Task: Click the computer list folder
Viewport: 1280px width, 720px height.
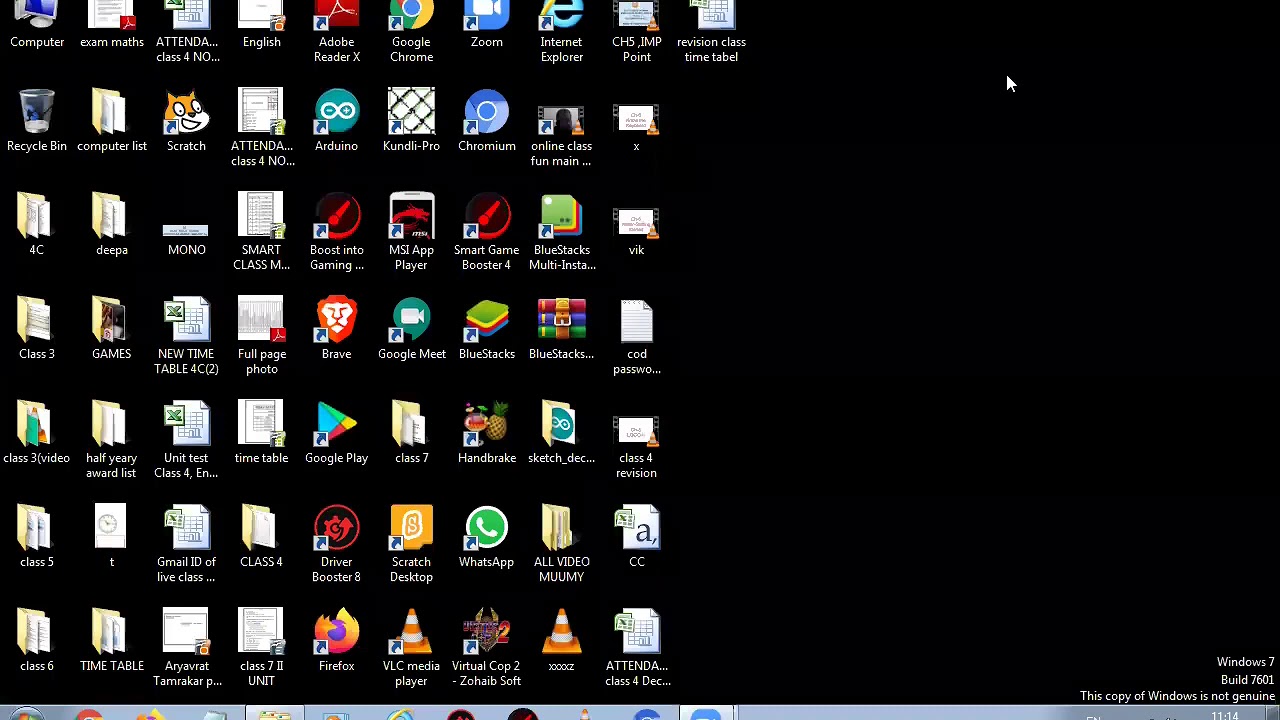Action: click(111, 121)
